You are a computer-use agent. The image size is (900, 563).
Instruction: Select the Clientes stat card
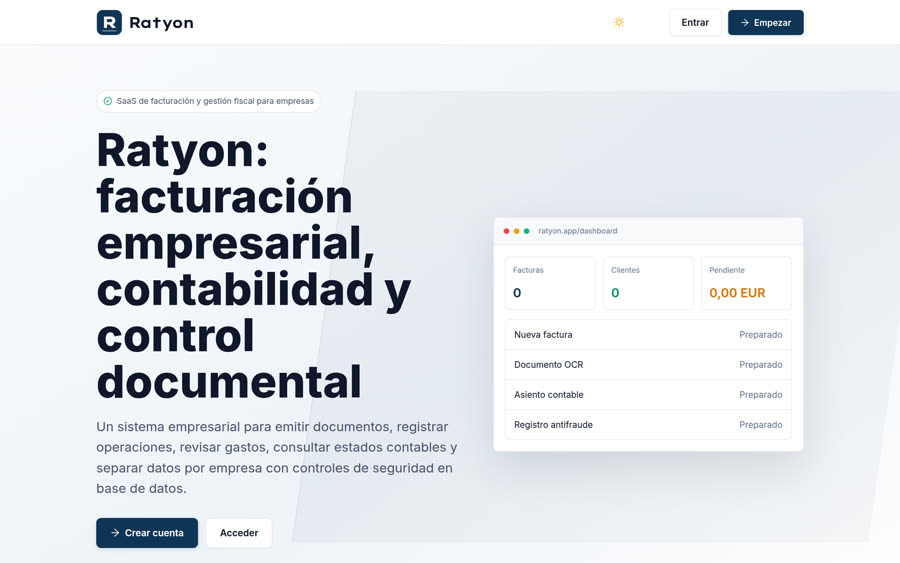pyautogui.click(x=648, y=283)
